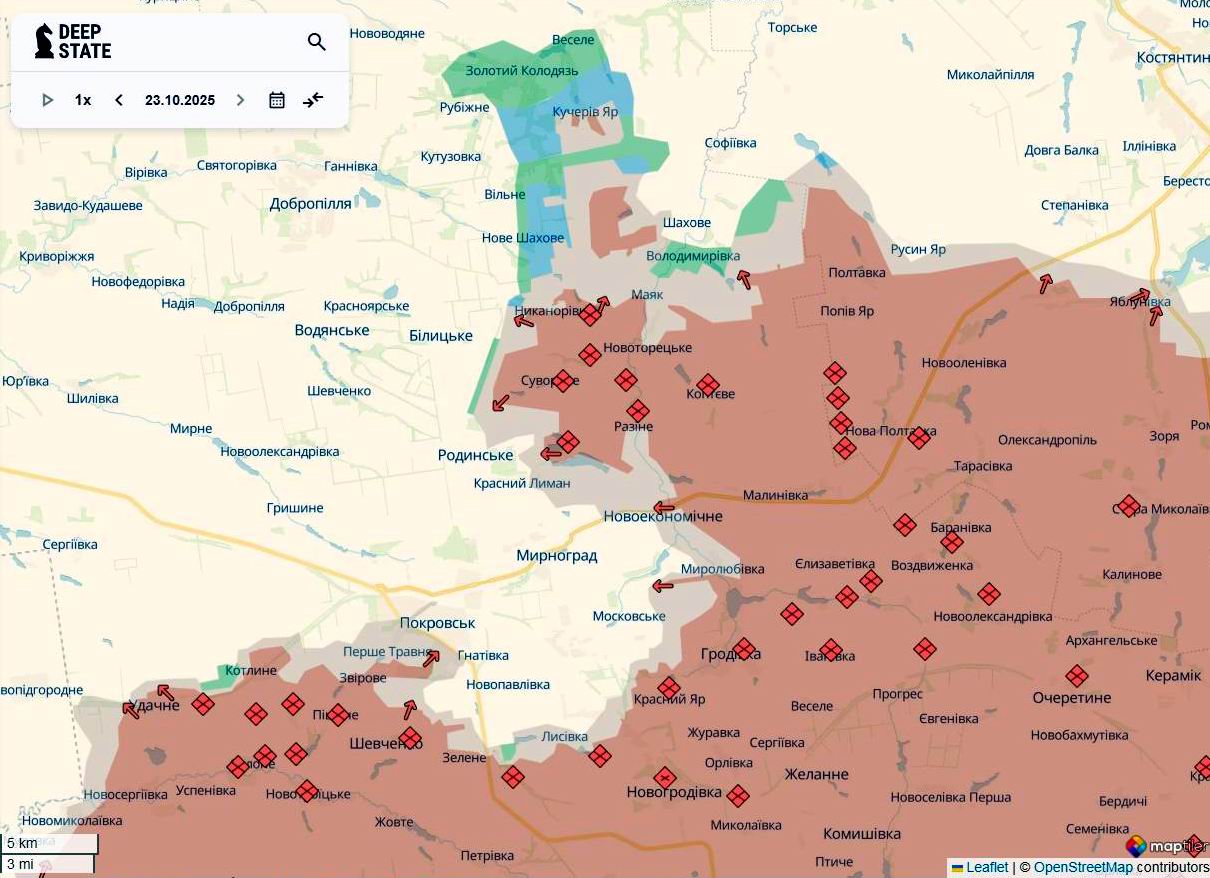This screenshot has width=1210, height=878.
Task: Advance to the next date
Action: [x=240, y=100]
